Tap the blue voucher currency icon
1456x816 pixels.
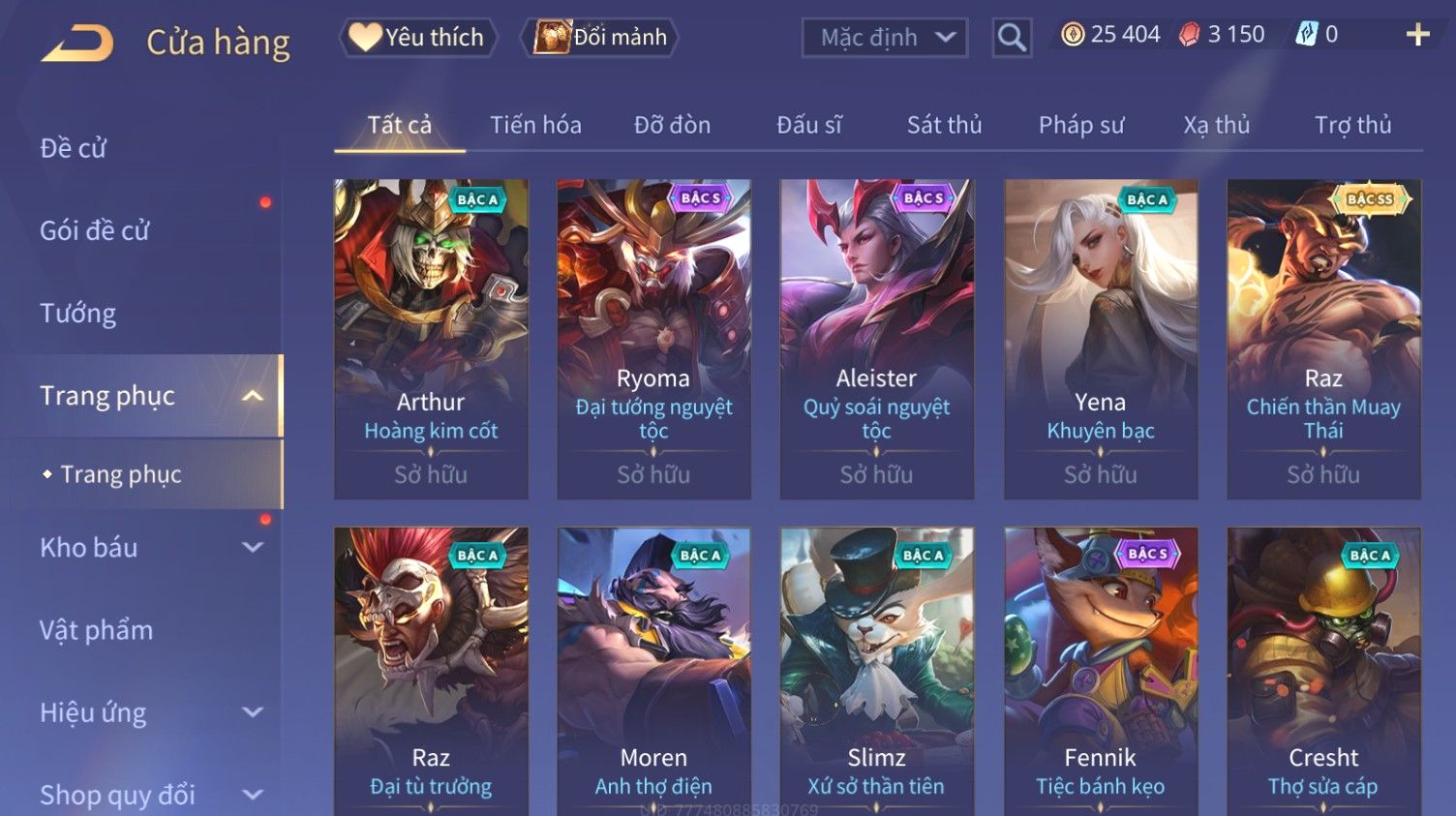pyautogui.click(x=1307, y=35)
